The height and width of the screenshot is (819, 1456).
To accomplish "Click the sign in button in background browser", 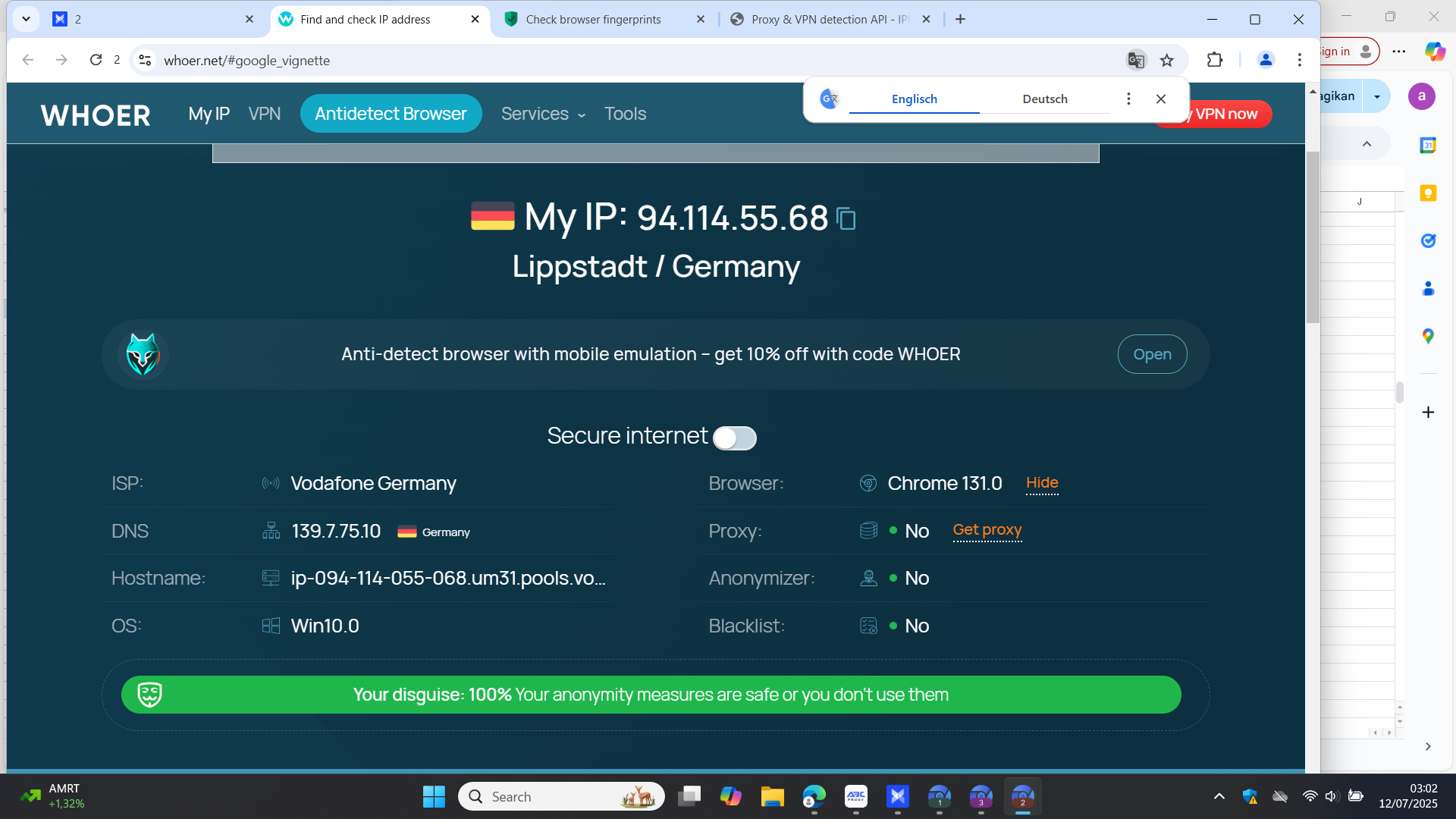I will [x=1350, y=52].
